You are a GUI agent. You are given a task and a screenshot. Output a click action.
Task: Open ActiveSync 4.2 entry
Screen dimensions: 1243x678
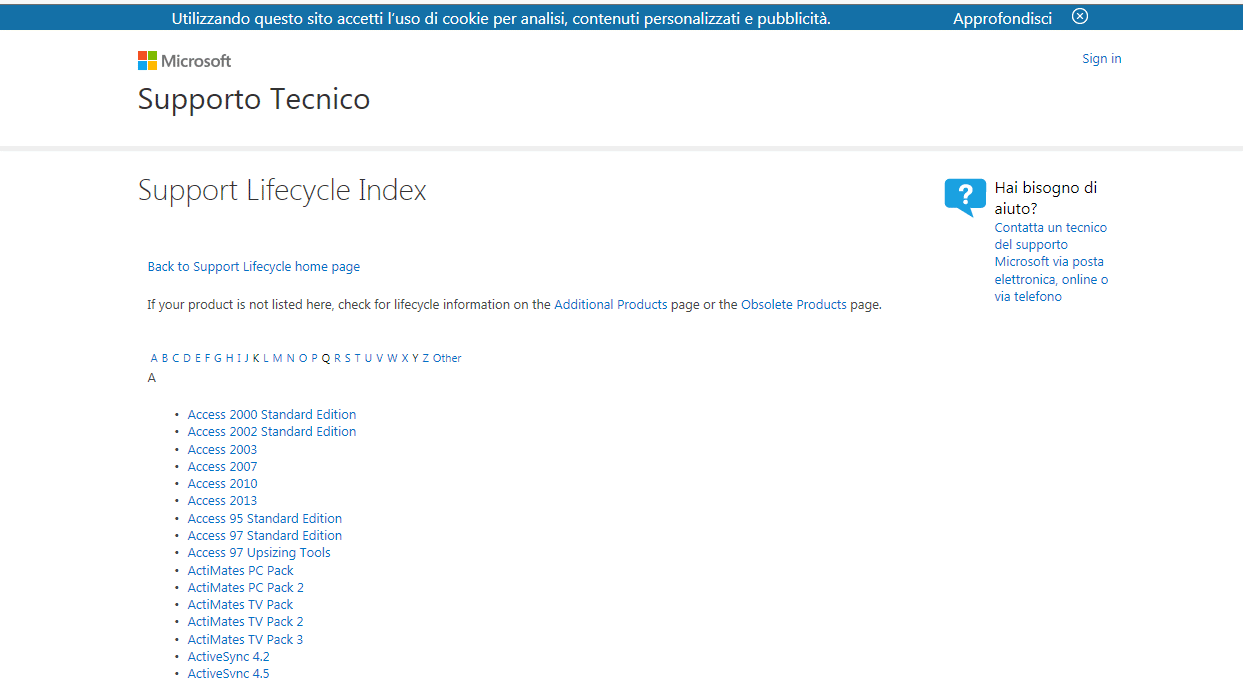[x=228, y=657]
